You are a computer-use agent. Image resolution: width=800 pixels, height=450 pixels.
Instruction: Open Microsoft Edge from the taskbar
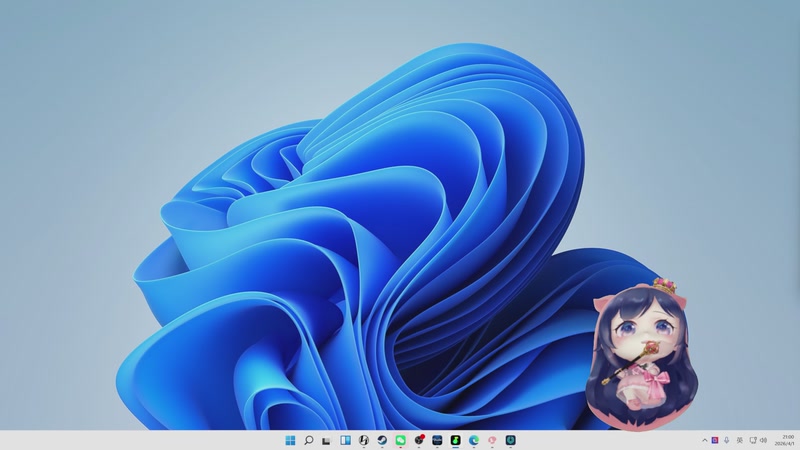(x=474, y=440)
